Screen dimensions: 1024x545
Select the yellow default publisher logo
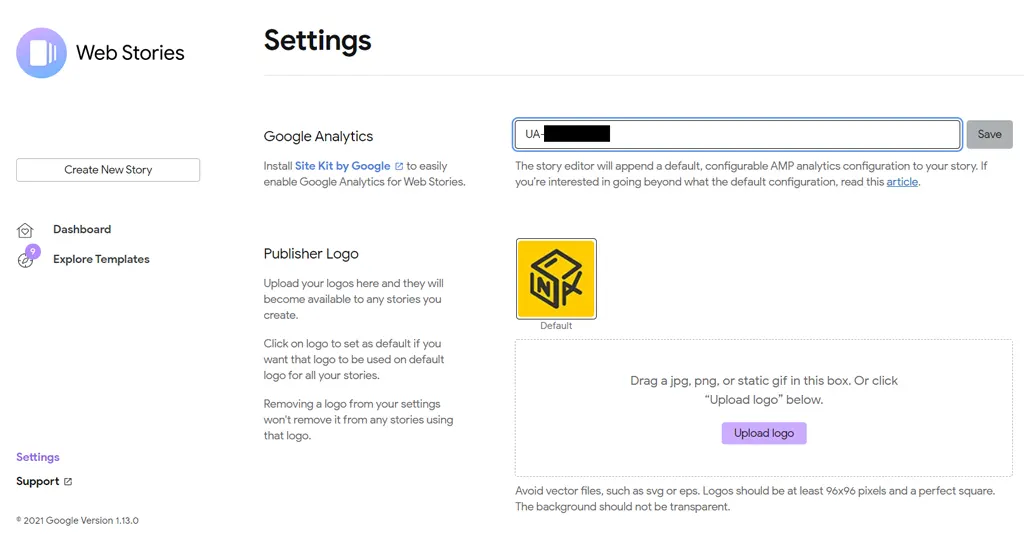coord(556,279)
